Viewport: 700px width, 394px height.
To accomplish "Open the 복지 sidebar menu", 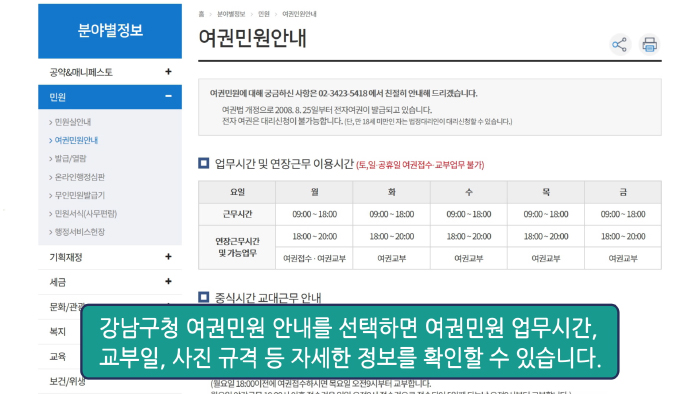I will click(x=58, y=332).
